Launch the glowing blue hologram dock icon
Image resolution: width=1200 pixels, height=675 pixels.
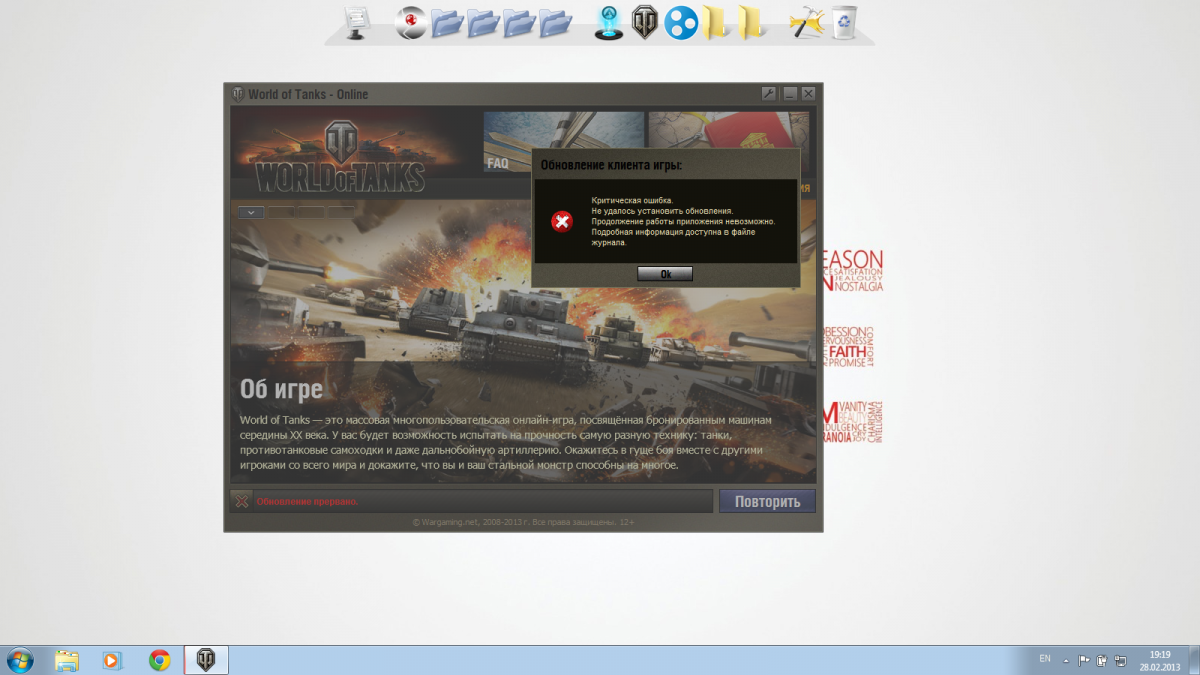pos(609,21)
